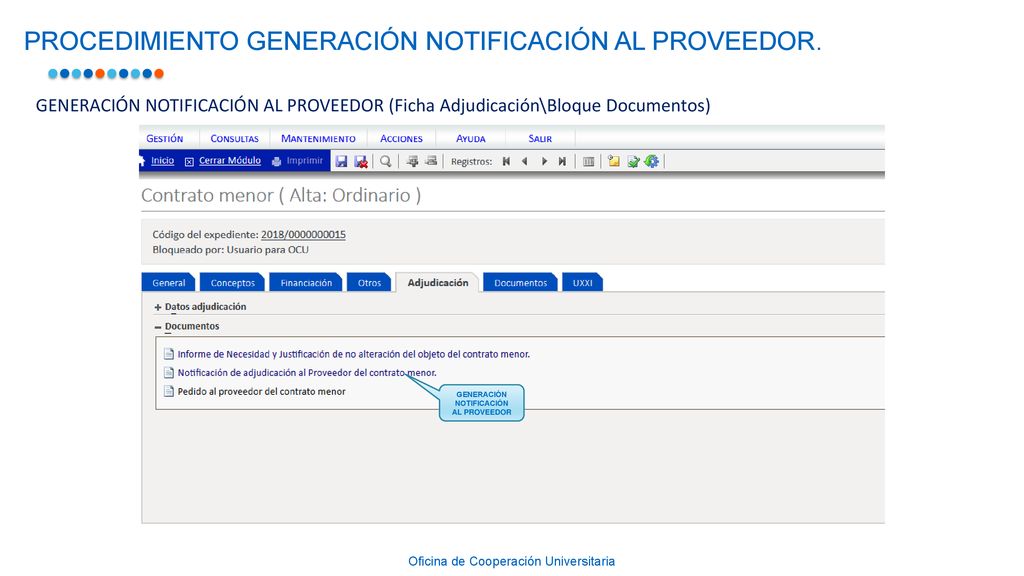Switch to the Financiación tab

[306, 283]
